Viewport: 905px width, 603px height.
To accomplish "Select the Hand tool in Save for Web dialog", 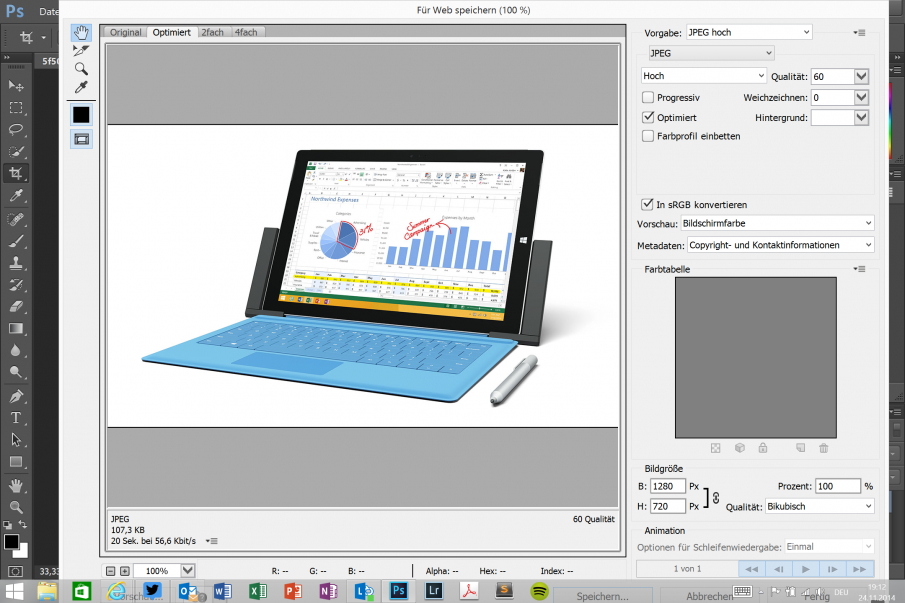I will pos(81,33).
